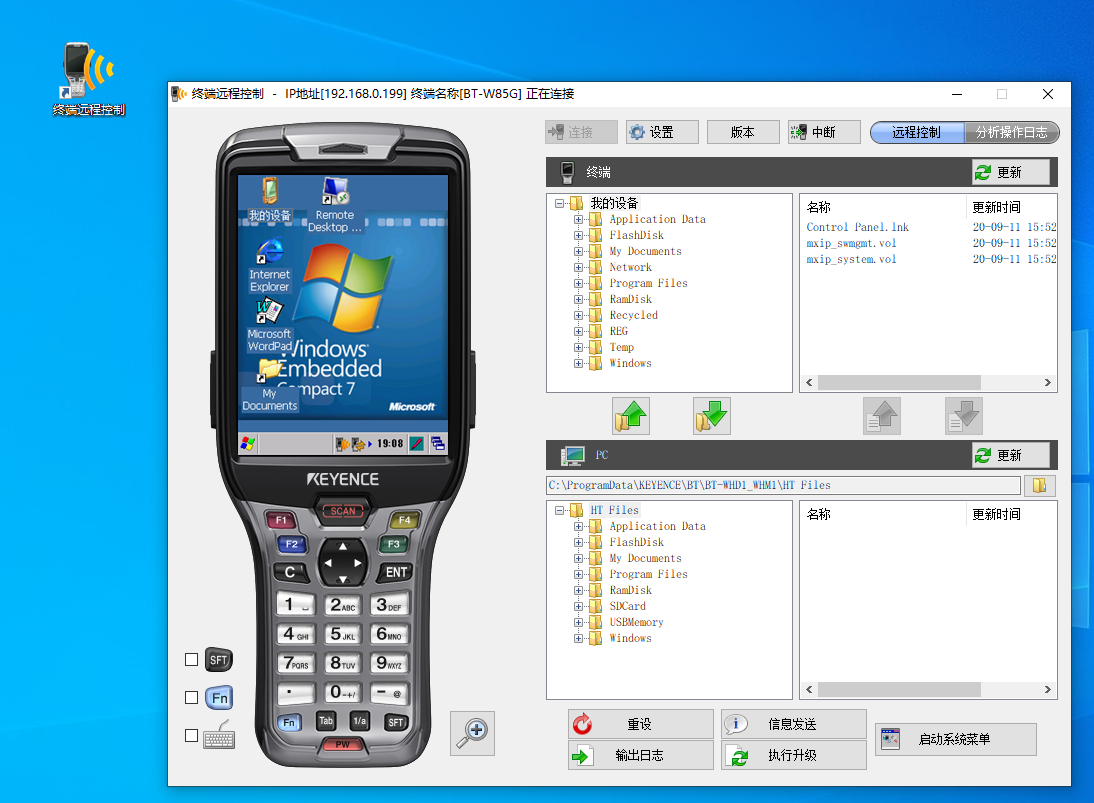1094x803 pixels.
Task: Select terminal Recycled folder
Action: click(x=634, y=315)
